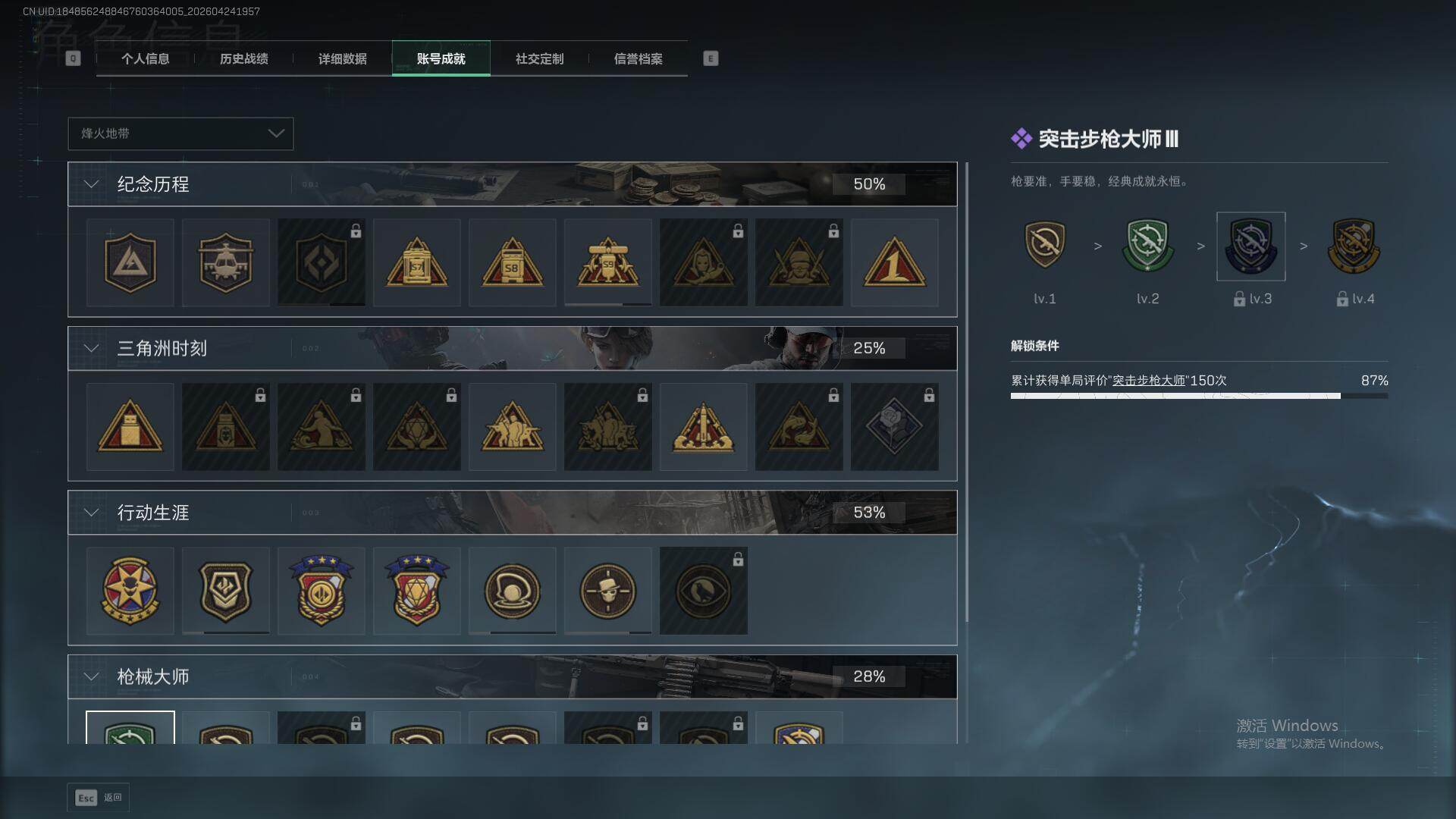Screen dimensions: 1456x819
Task: Select the lv.2 green rifle badge
Action: pos(1147,246)
